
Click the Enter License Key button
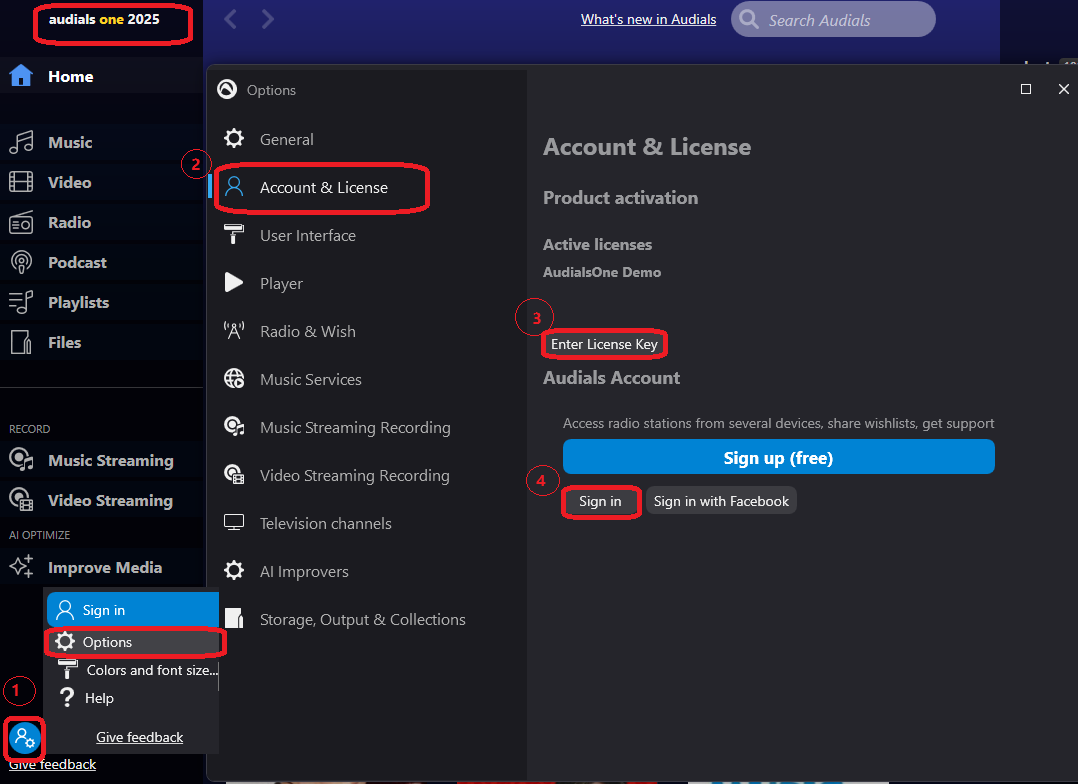click(604, 344)
